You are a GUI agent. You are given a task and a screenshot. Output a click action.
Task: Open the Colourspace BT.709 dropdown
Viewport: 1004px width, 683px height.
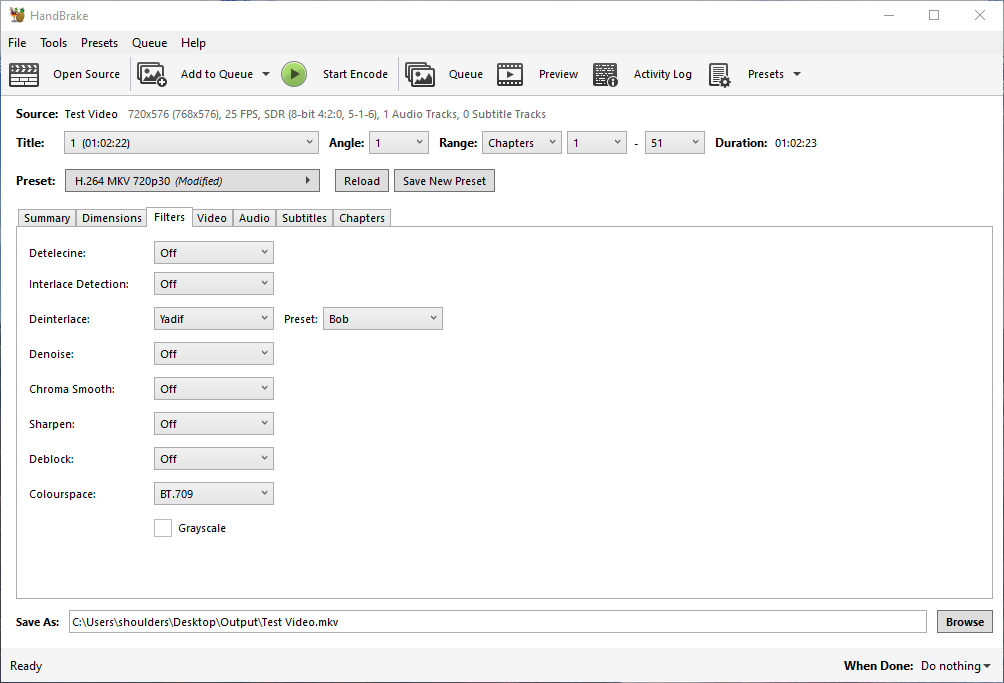(214, 494)
